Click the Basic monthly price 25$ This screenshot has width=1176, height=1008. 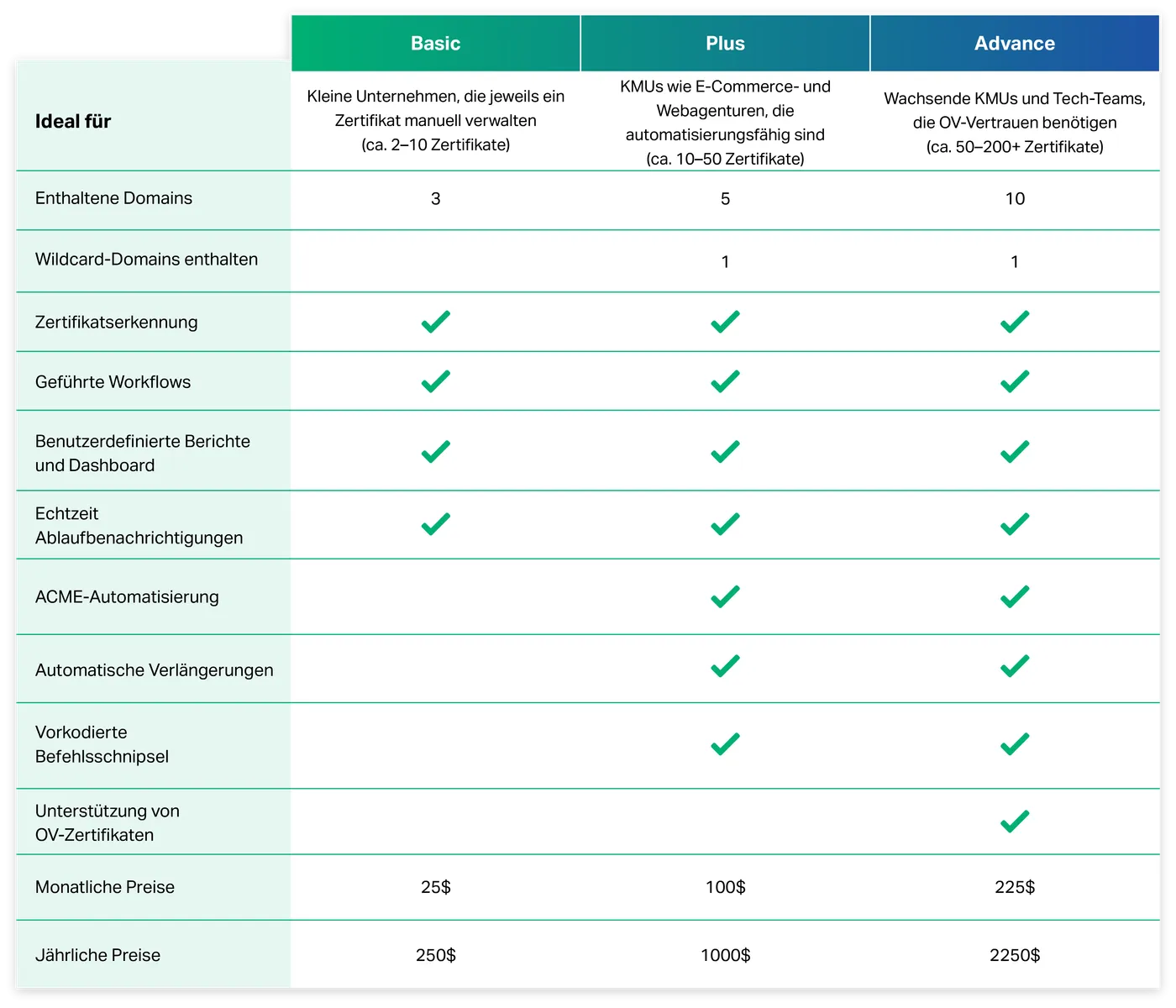pos(435,887)
